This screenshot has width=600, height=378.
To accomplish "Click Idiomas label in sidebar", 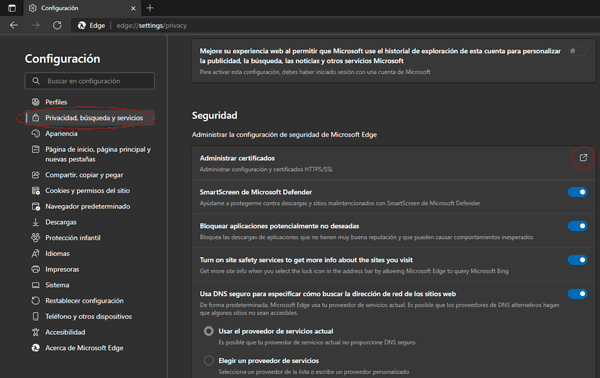I will 57,253.
